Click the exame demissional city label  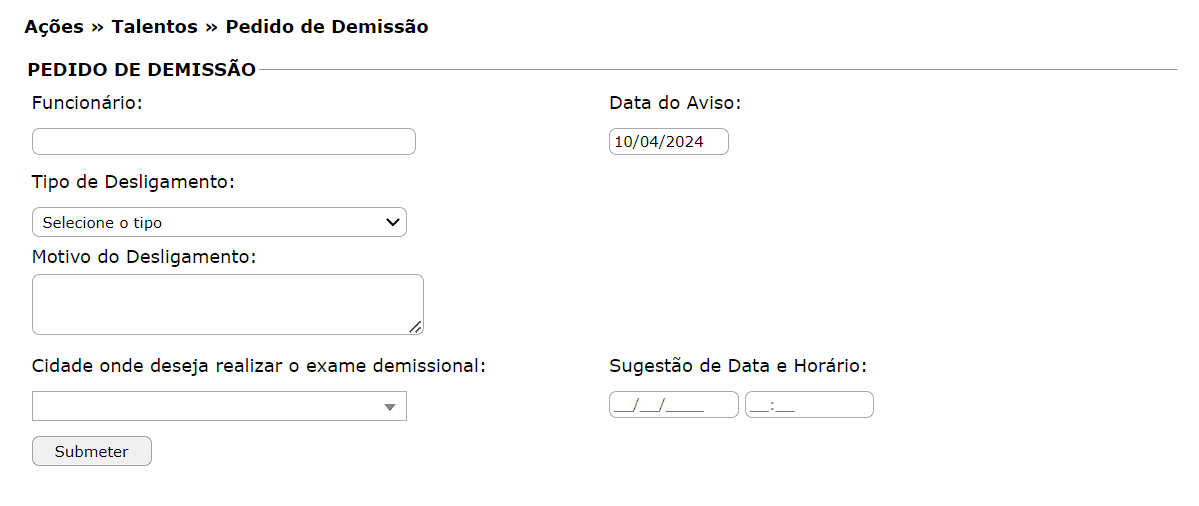259,366
